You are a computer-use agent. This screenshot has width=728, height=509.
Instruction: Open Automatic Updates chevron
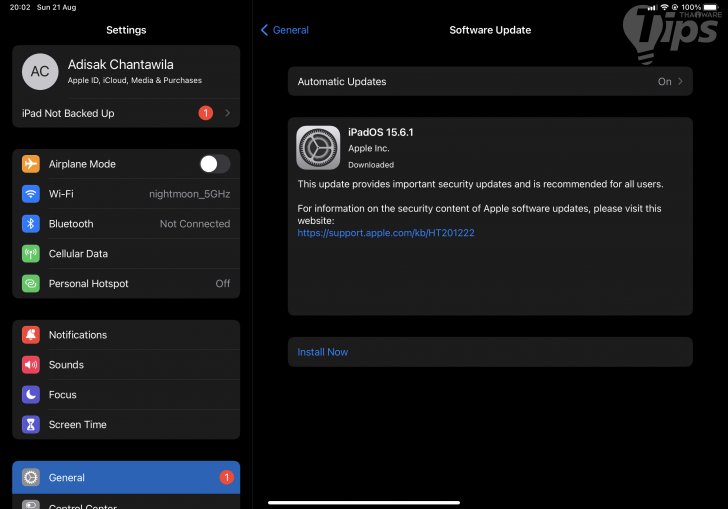(x=680, y=81)
